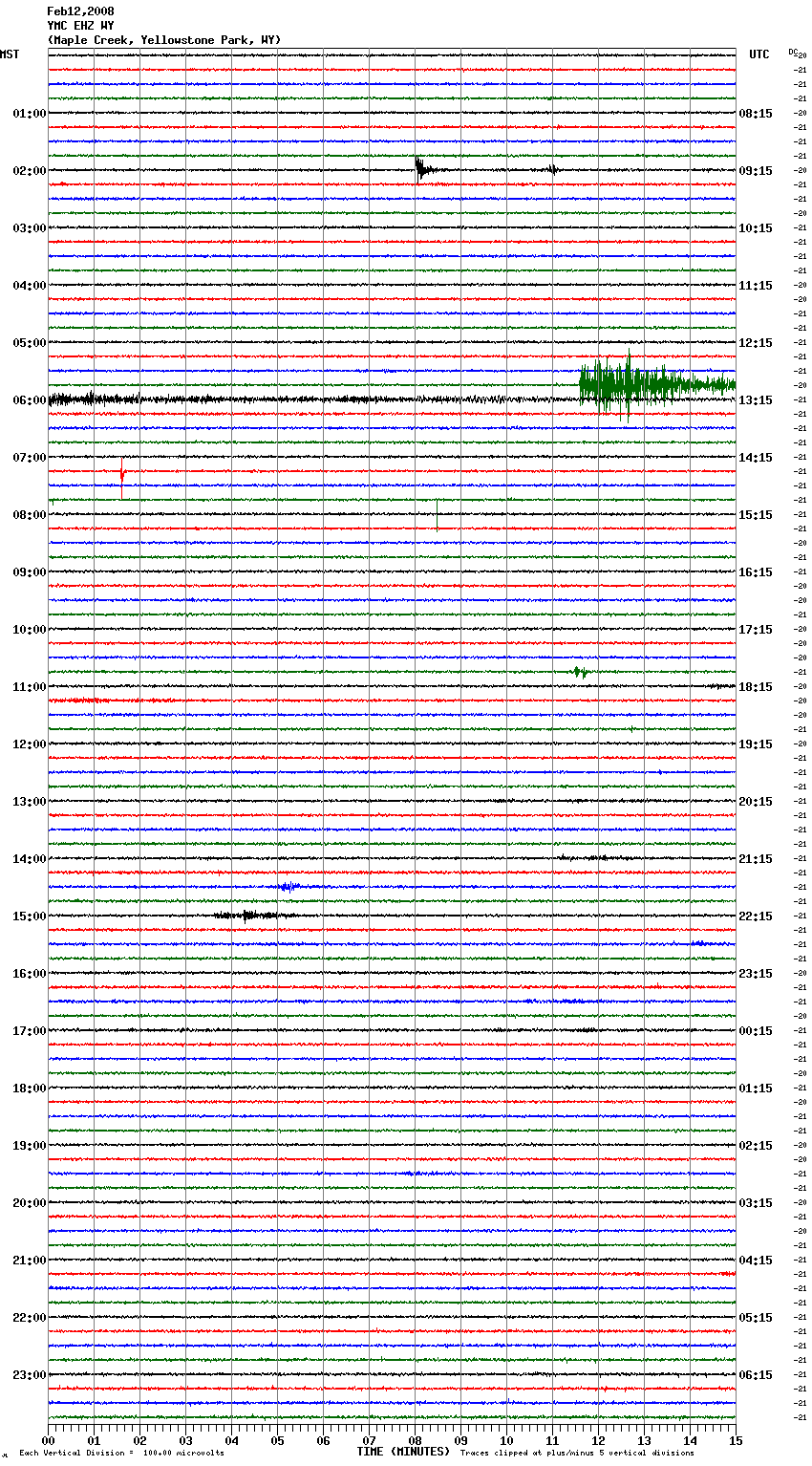Click the Maple Creek, Yellowstone Park location title
Image resolution: width=812 pixels, height=1466 pixels.
click(x=164, y=40)
